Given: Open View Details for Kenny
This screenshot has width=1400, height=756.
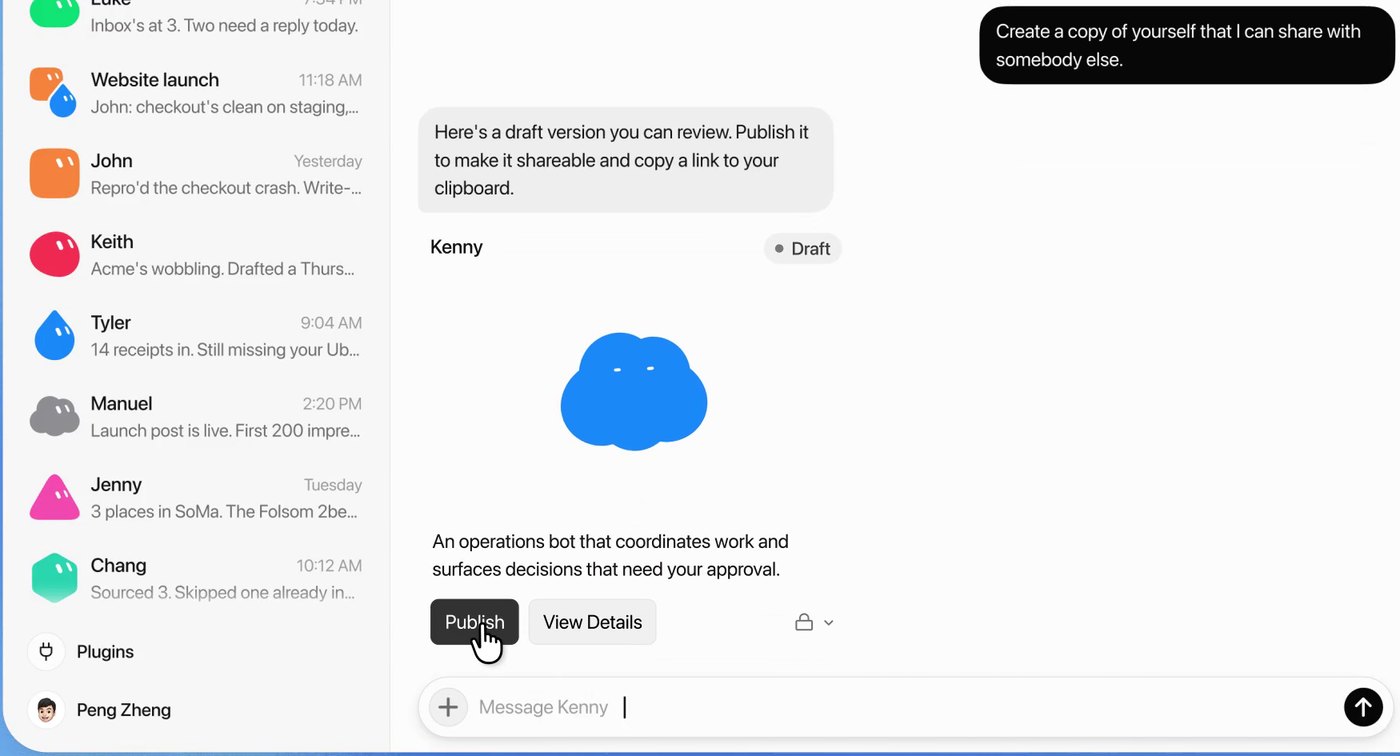Looking at the screenshot, I should click(592, 622).
